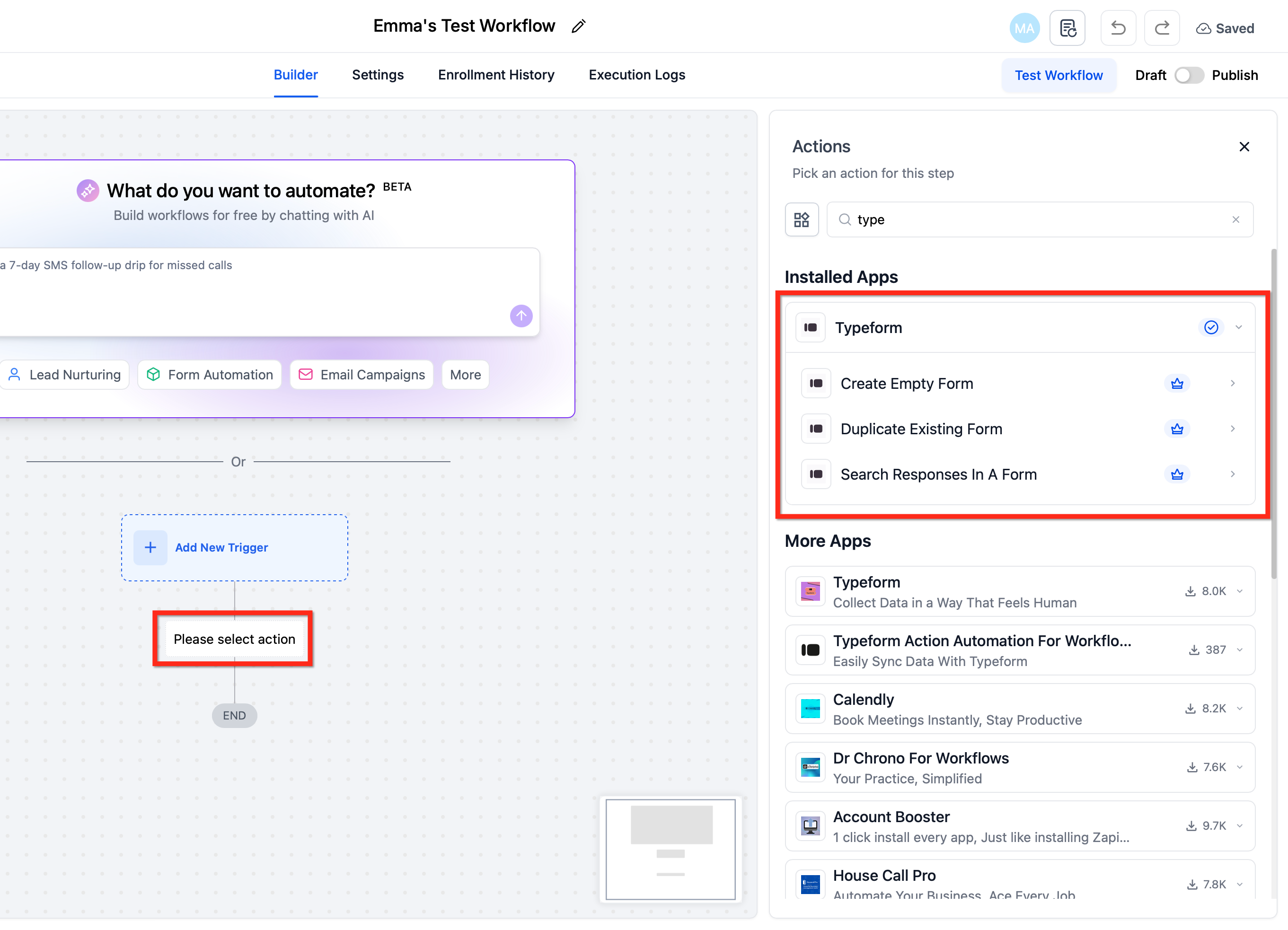The image size is (1288, 930).
Task: Expand the Dr Chrono For Workflows entry
Action: [x=1239, y=767]
